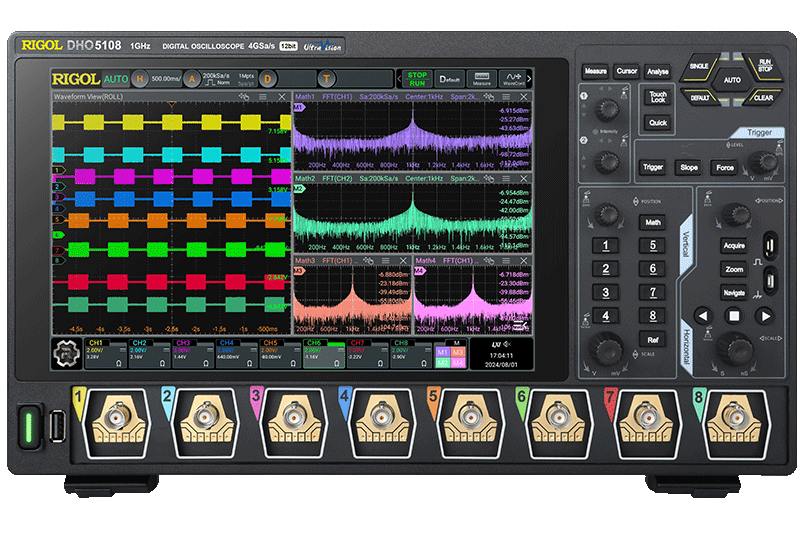800x533 pixels.
Task: Open the on-screen Measure icon
Action: [x=481, y=78]
